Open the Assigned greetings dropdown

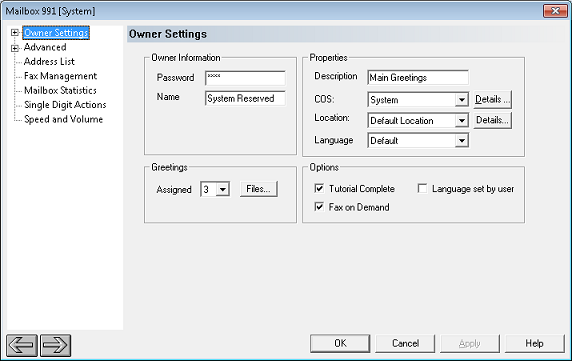click(x=223, y=189)
